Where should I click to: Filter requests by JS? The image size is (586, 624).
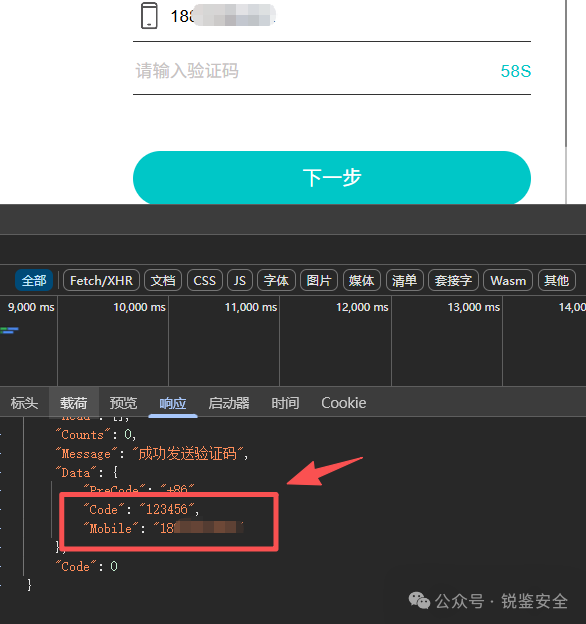(239, 281)
